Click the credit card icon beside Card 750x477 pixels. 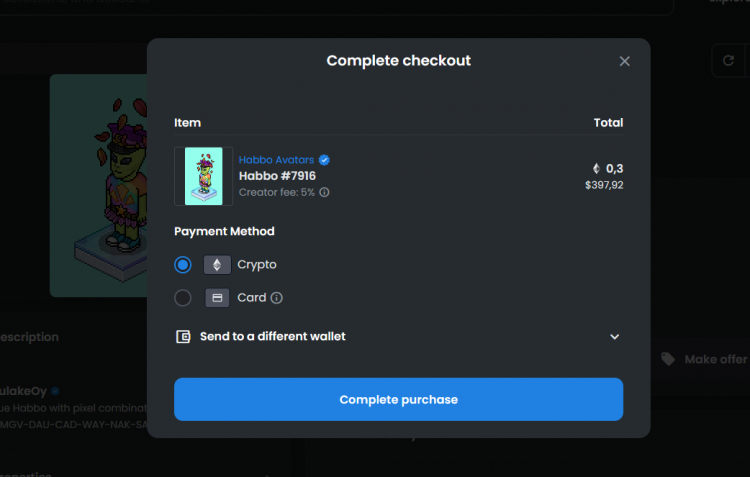click(x=217, y=298)
